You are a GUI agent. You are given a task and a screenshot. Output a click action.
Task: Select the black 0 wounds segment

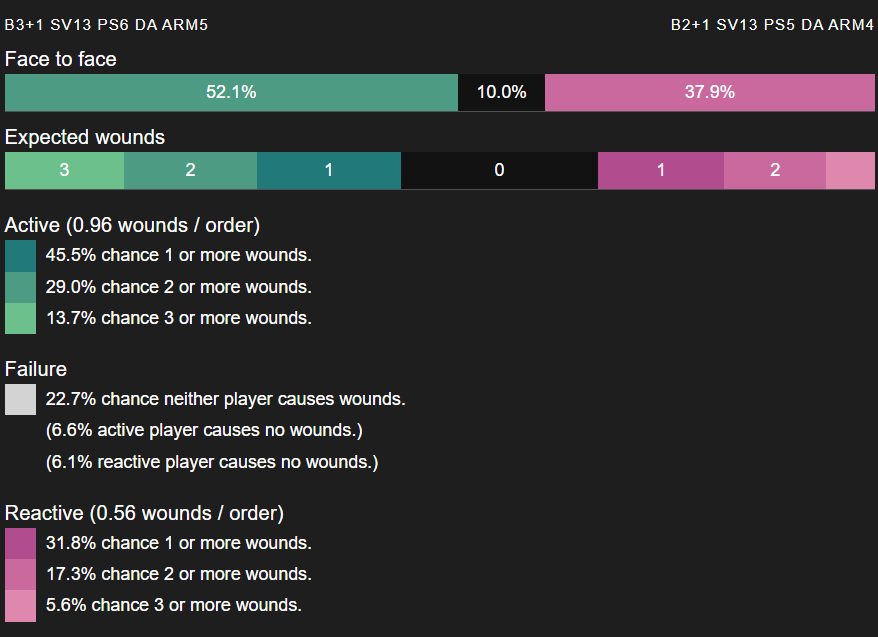(499, 170)
